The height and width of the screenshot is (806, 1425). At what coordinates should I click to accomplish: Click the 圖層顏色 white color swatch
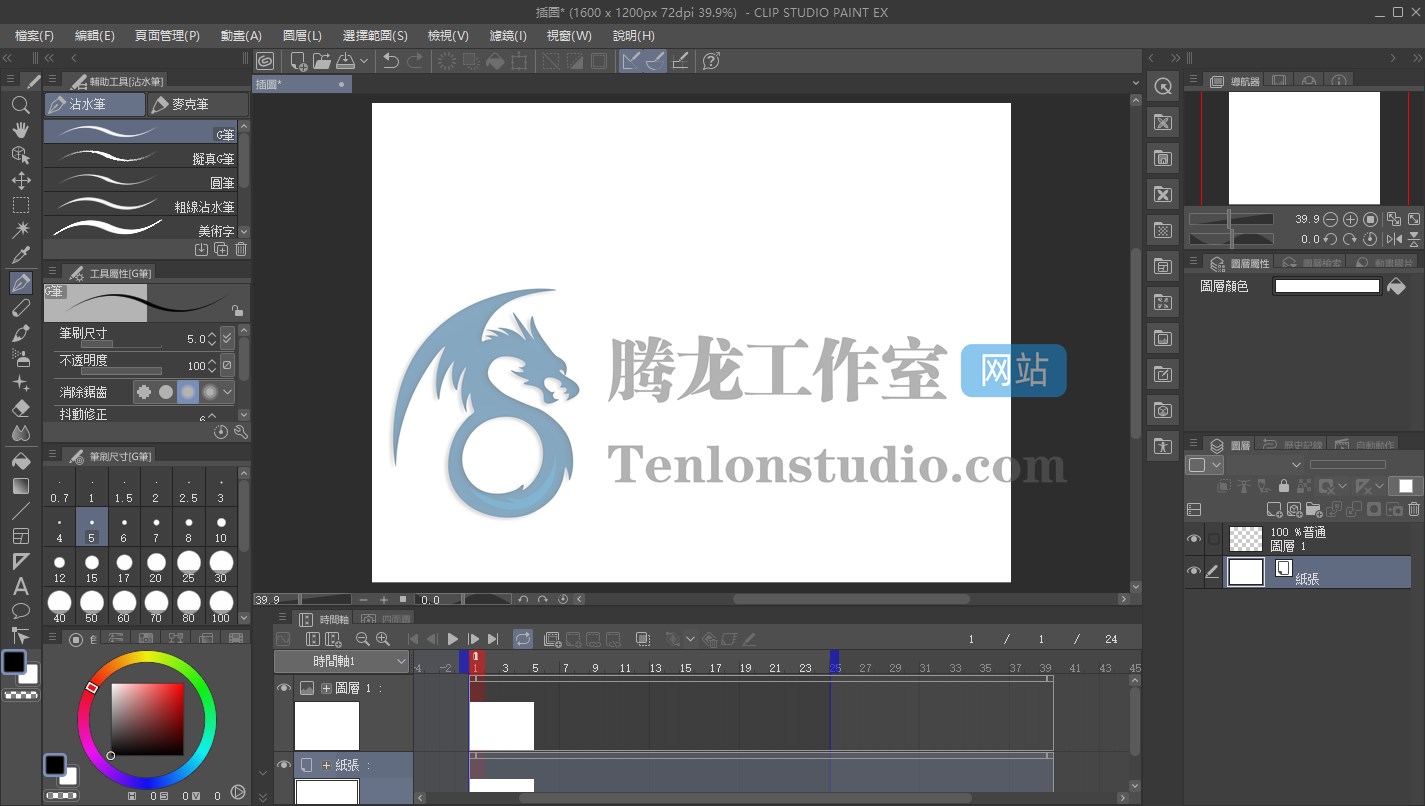coord(1326,286)
